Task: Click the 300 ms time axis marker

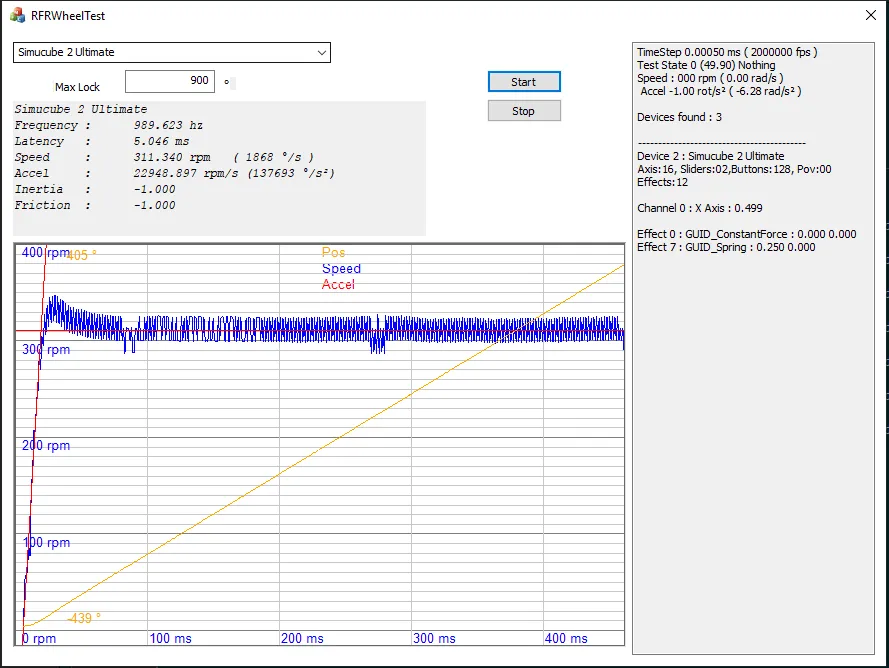Action: (x=434, y=638)
